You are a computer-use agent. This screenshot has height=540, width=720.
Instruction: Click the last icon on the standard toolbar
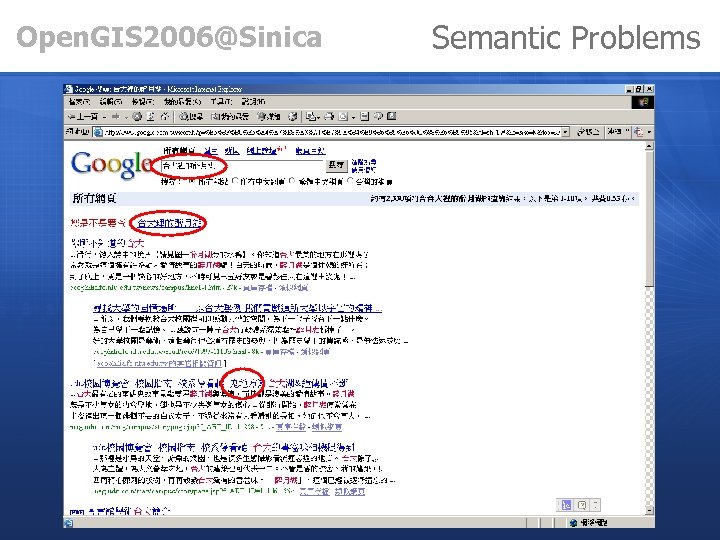coord(392,117)
